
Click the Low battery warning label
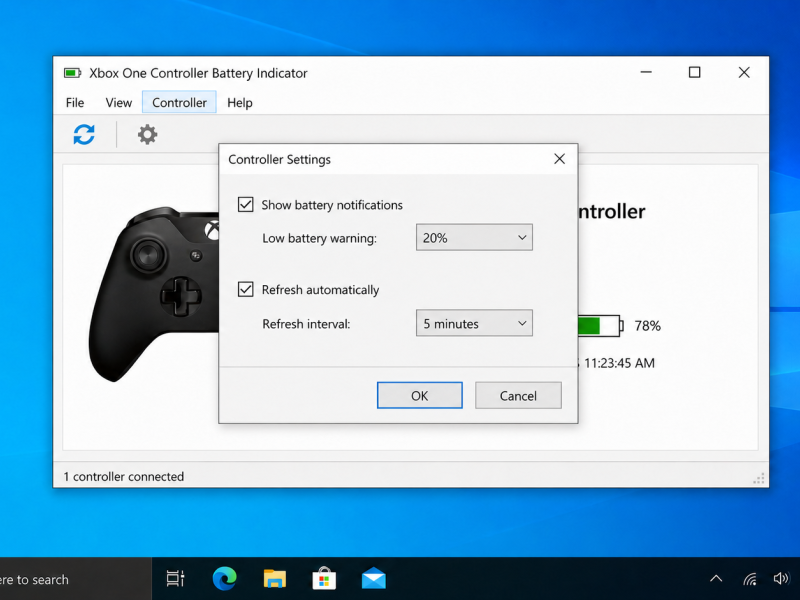(319, 238)
